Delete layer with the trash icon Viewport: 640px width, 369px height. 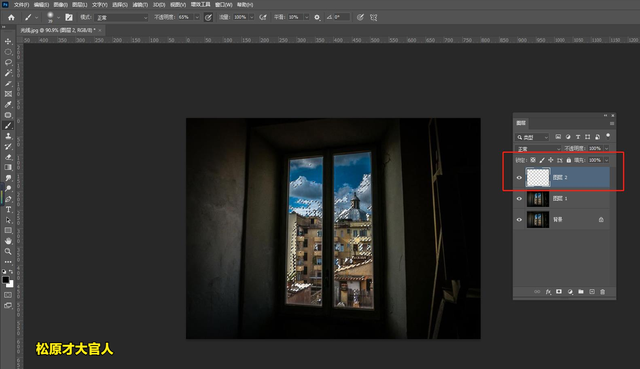click(x=602, y=292)
